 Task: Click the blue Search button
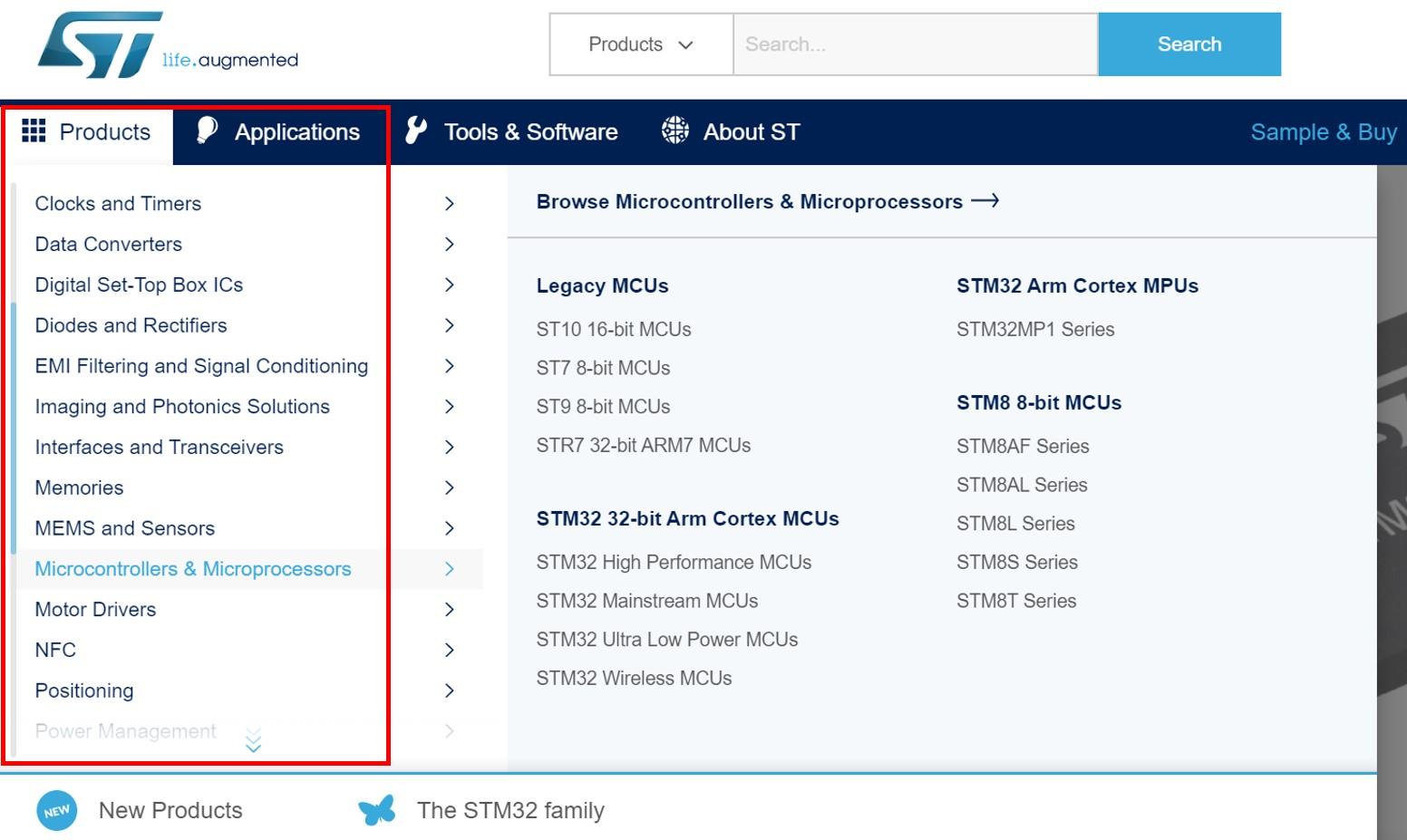tap(1189, 44)
